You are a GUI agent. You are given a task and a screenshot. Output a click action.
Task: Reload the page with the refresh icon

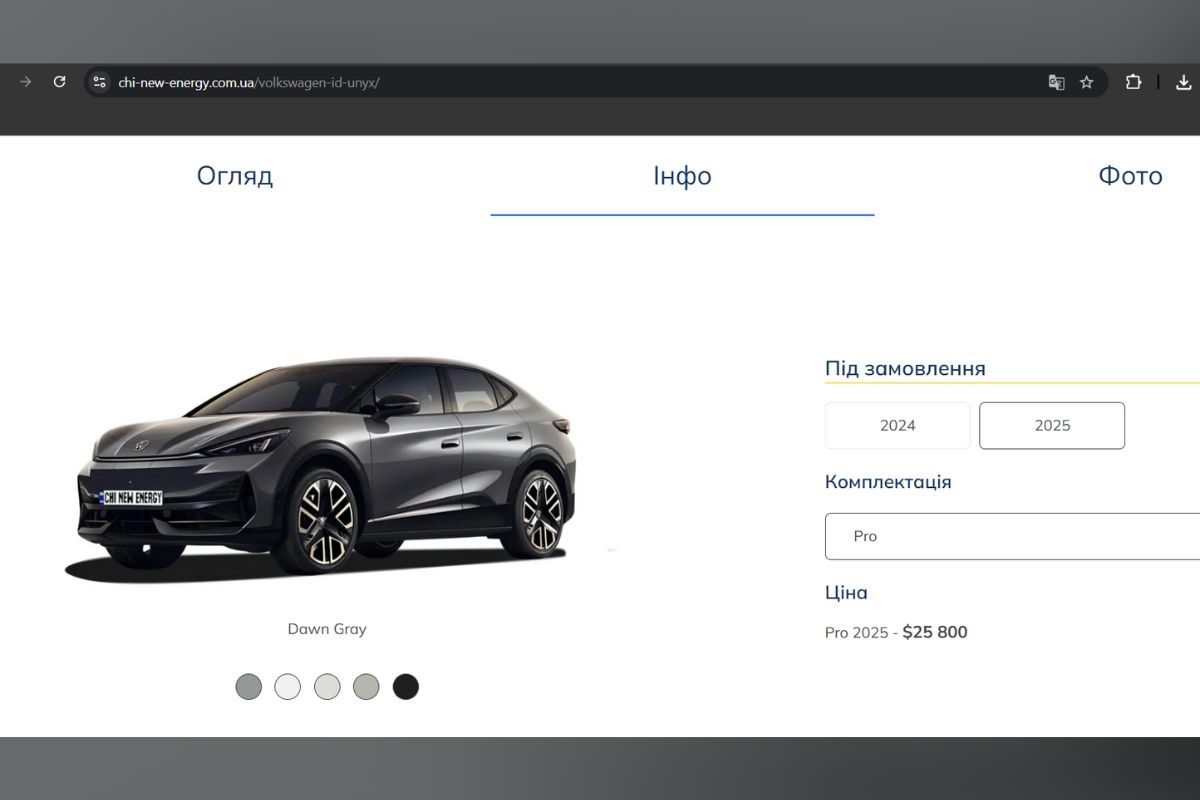[60, 83]
